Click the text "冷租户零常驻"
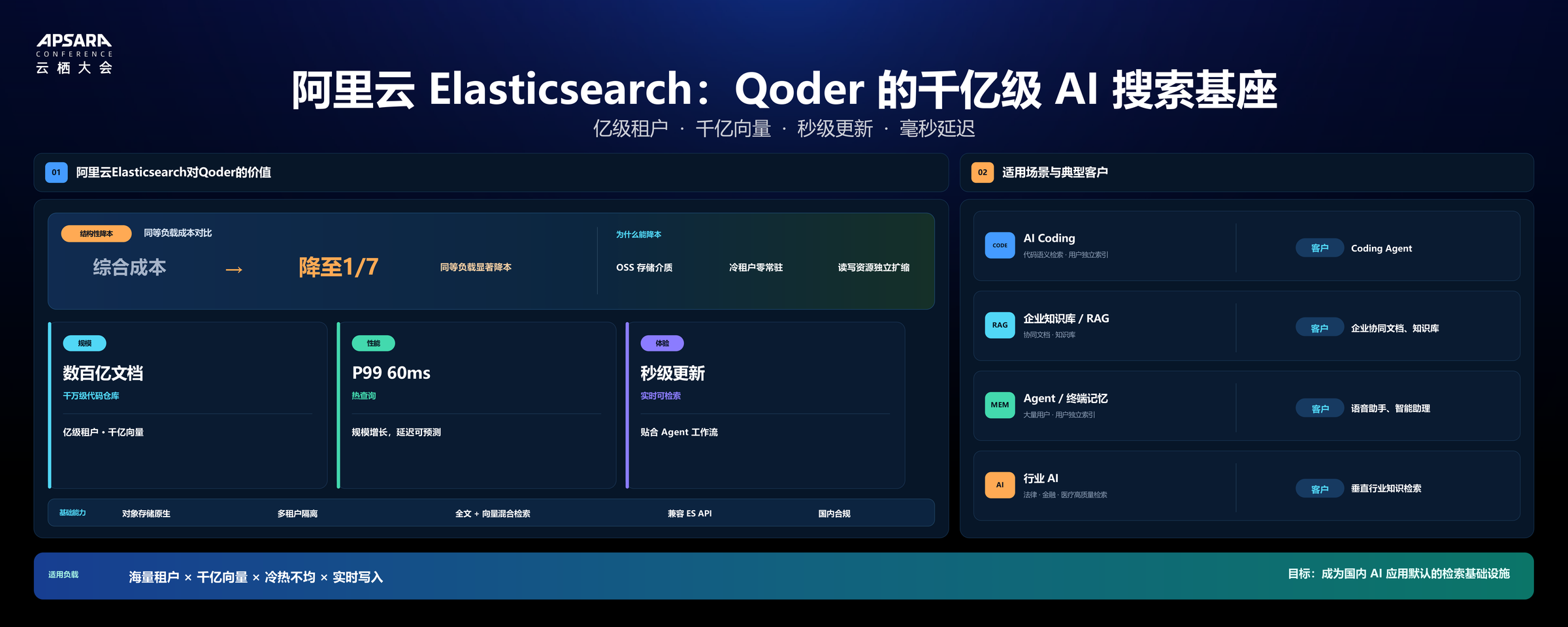 [x=756, y=268]
